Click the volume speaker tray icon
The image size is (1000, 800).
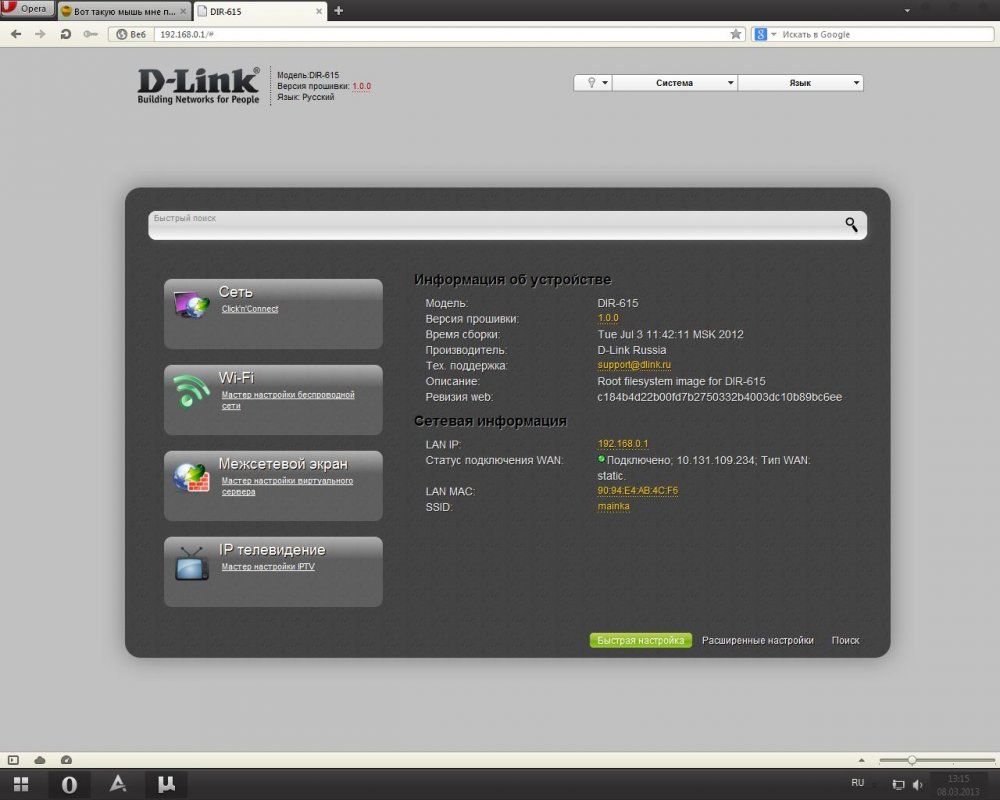[918, 785]
